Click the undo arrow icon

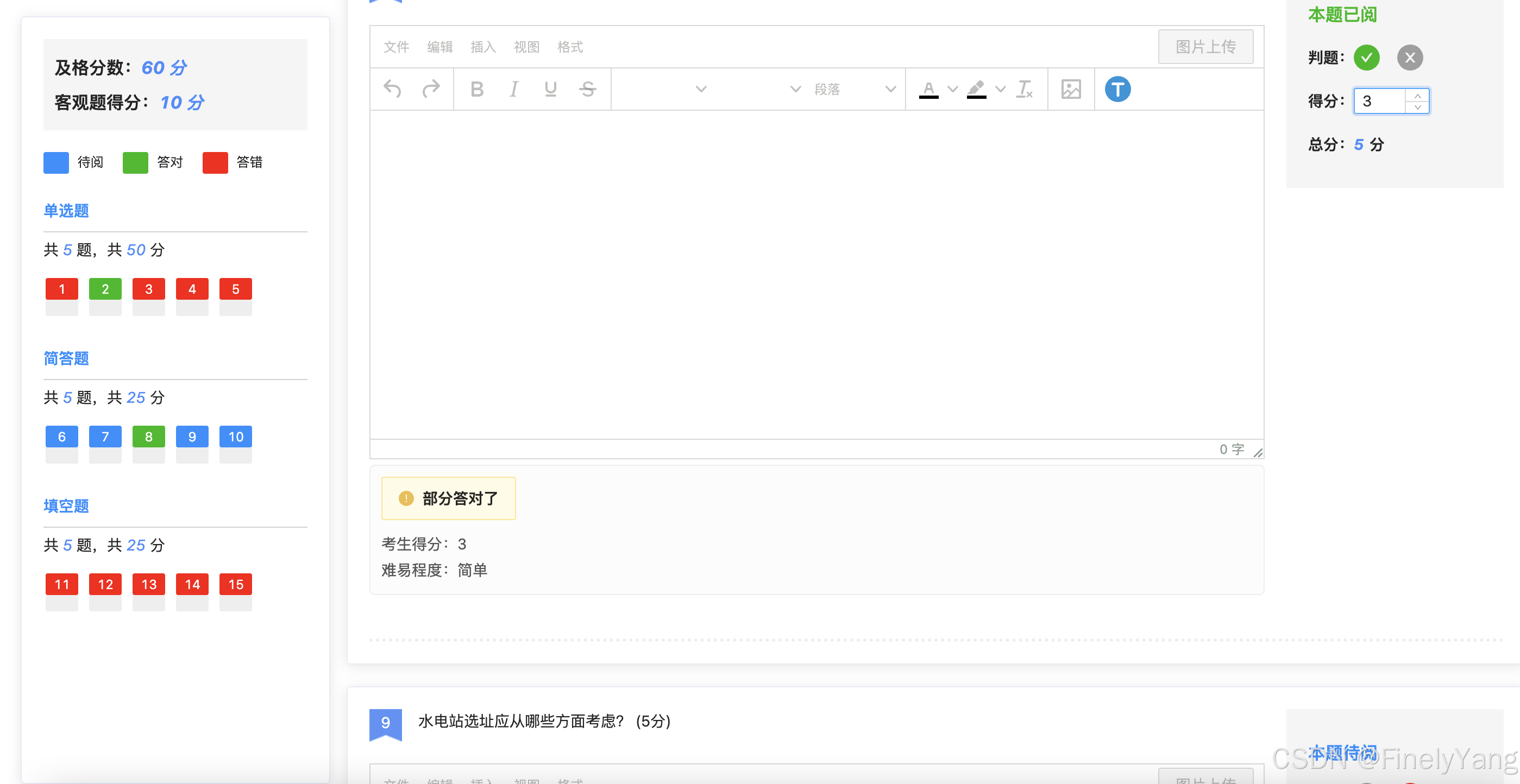click(x=392, y=89)
